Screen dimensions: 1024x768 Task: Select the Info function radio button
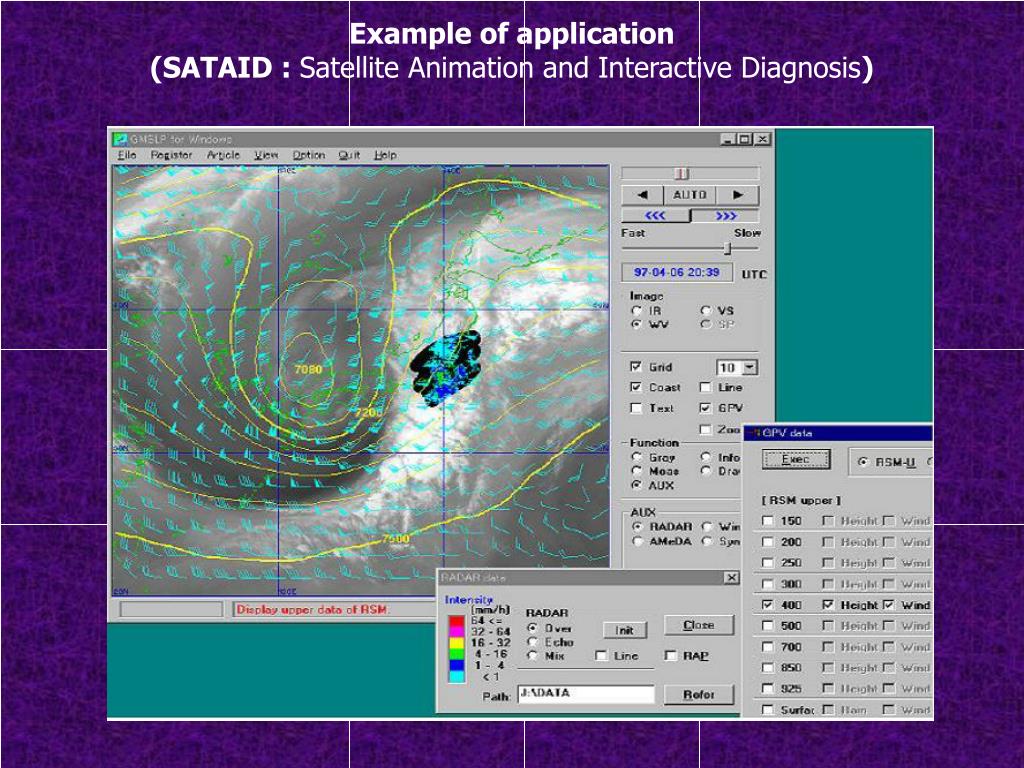pyautogui.click(x=706, y=457)
